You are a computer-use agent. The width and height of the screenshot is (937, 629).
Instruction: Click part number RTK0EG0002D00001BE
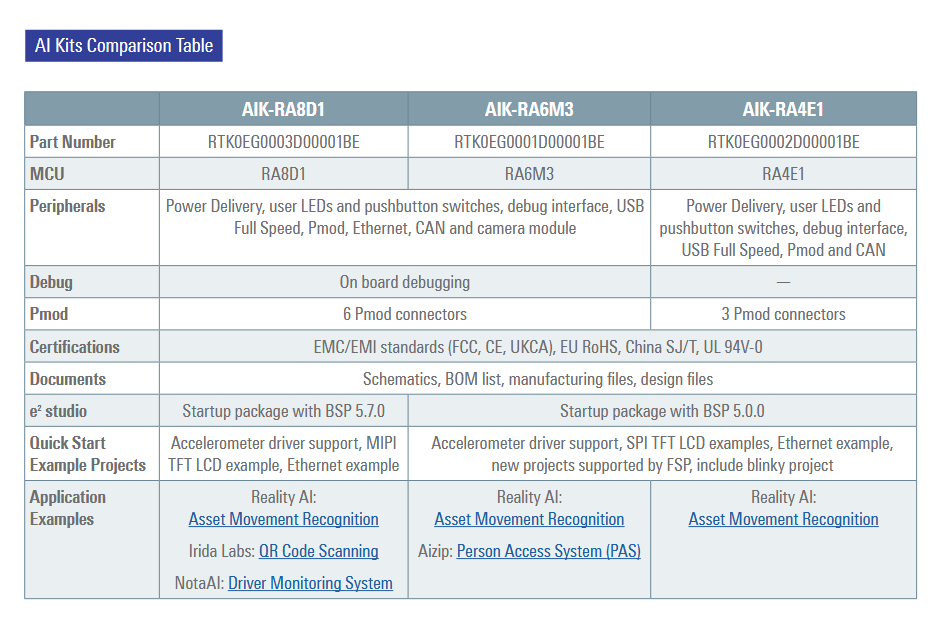tap(783, 142)
